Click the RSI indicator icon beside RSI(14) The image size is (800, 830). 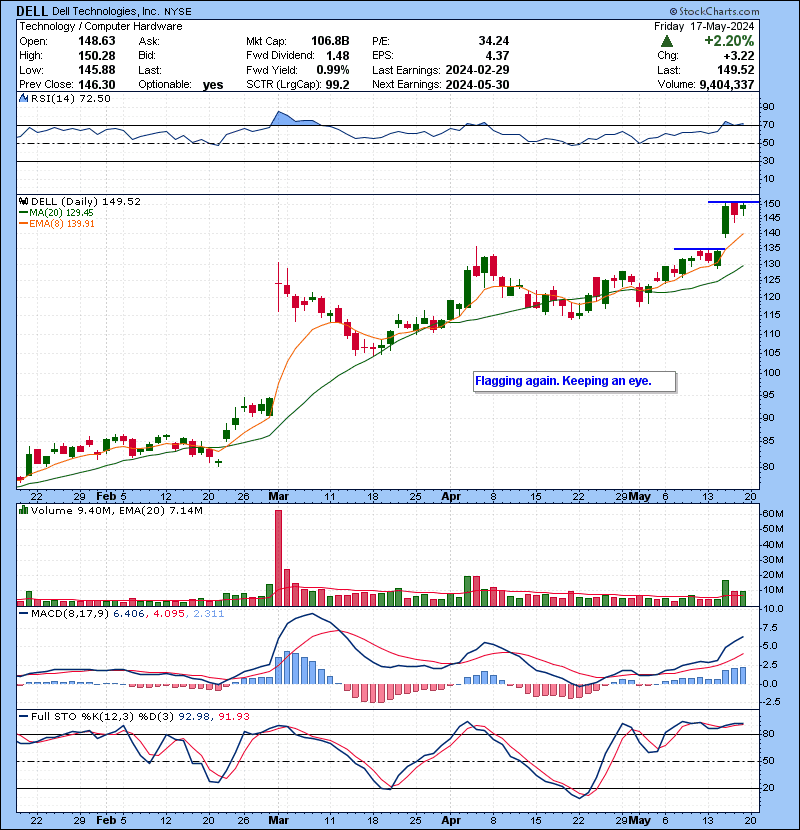click(23, 98)
